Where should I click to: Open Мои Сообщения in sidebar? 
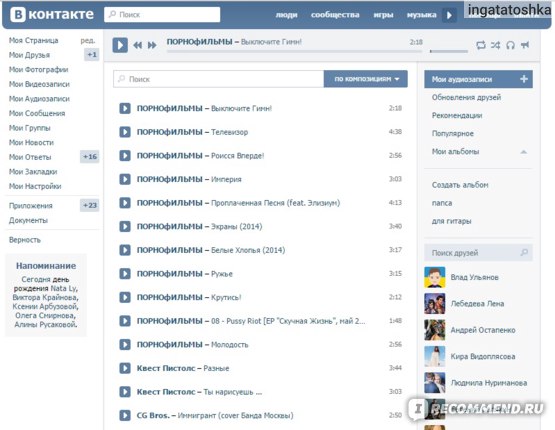pyautogui.click(x=37, y=113)
